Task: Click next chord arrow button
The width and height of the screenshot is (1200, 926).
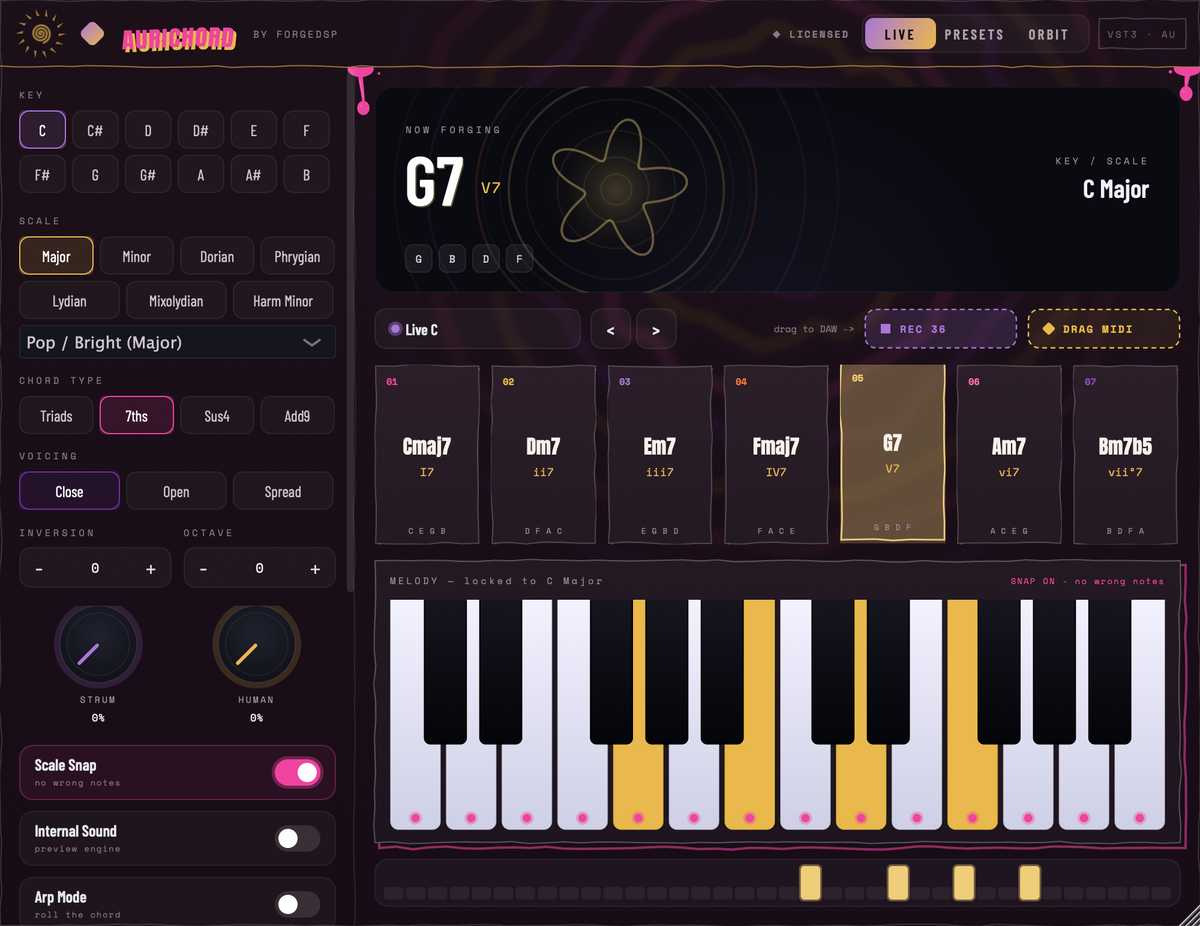Action: point(656,329)
